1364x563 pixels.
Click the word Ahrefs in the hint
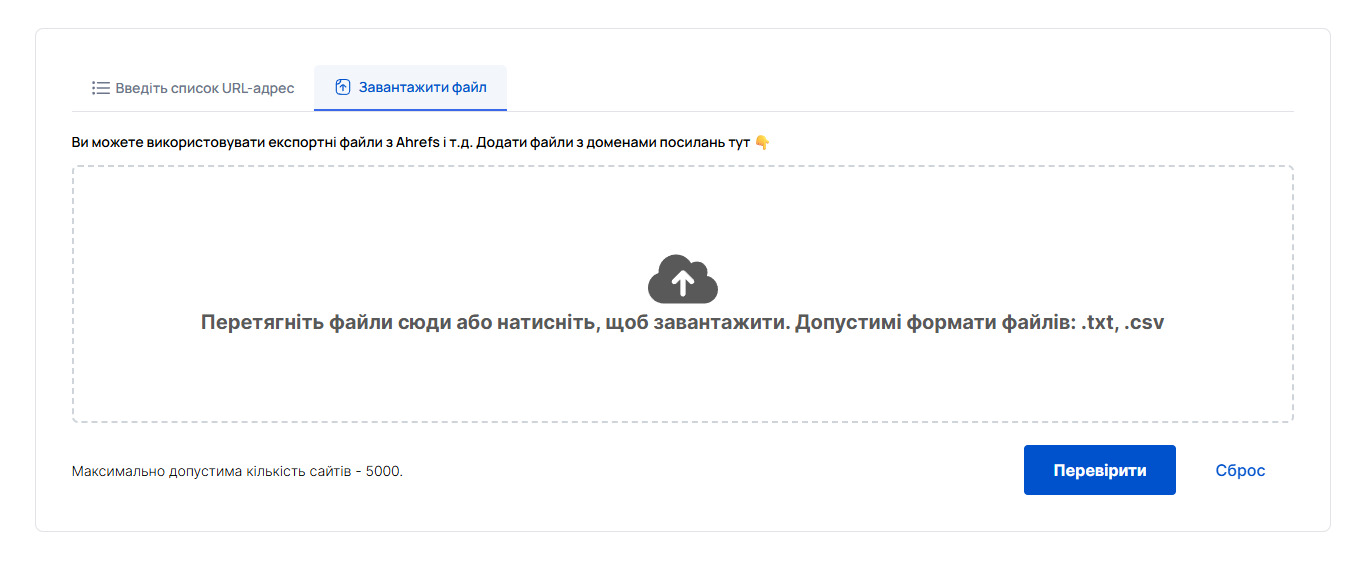pyautogui.click(x=418, y=143)
